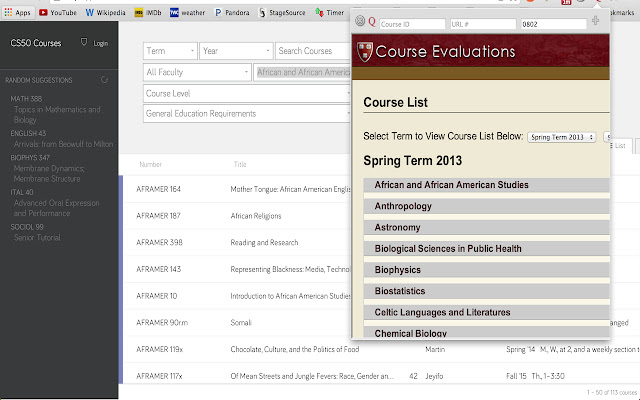The width and height of the screenshot is (640, 400).
Task: Open the Year dropdown filter
Action: pos(236,51)
